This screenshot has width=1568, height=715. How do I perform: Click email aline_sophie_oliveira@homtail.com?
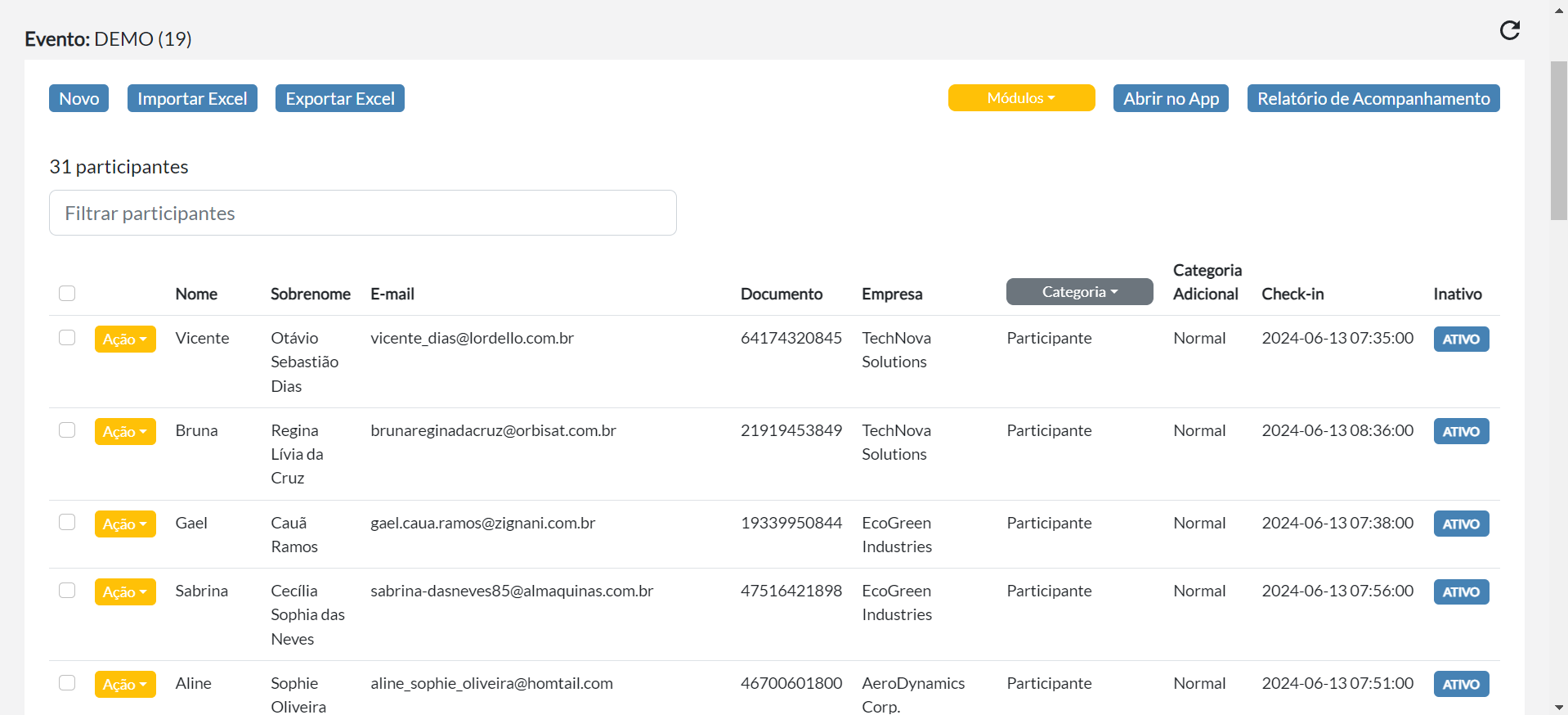click(x=491, y=683)
